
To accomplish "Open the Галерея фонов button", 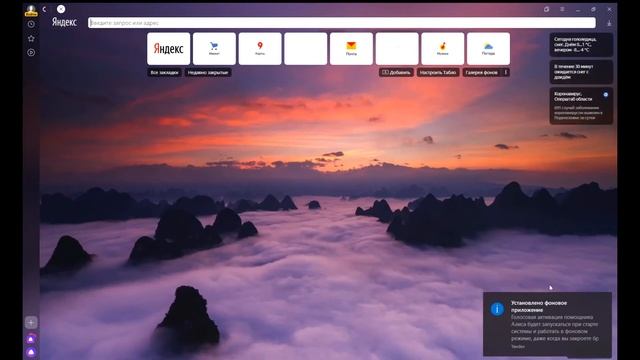I will click(482, 72).
